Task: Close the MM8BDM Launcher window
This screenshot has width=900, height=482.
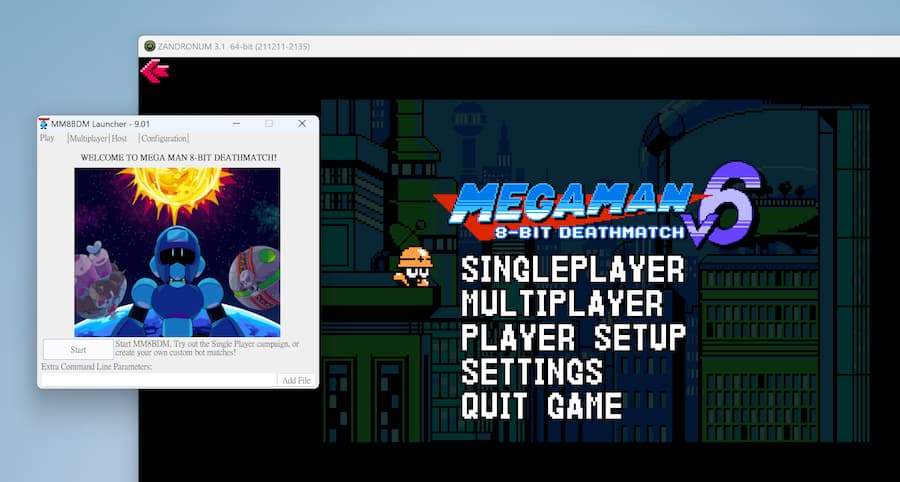Action: [302, 123]
